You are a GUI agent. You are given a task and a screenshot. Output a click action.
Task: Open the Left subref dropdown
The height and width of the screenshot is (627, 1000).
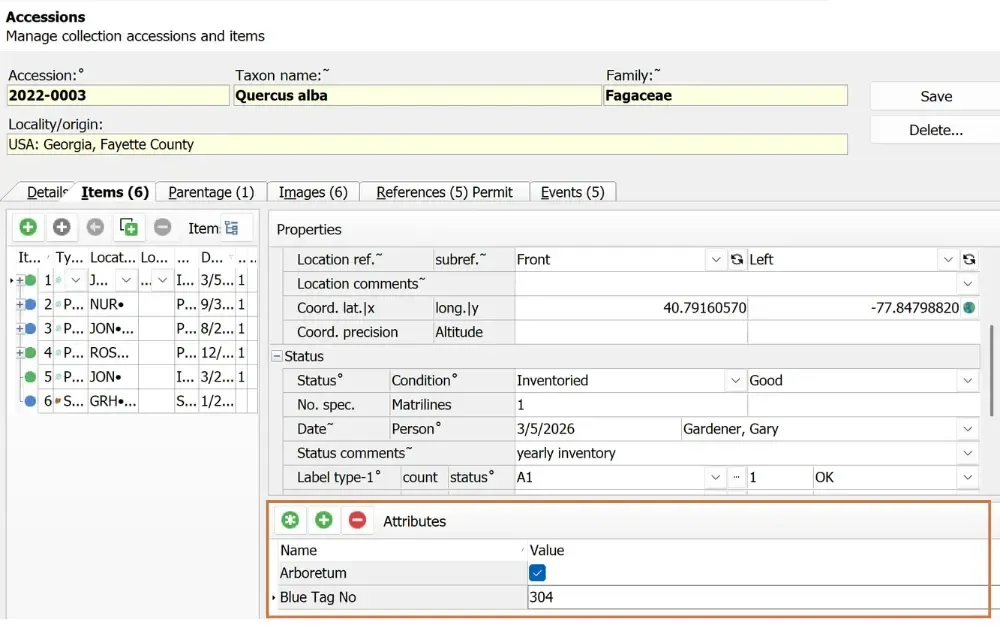[x=948, y=260]
